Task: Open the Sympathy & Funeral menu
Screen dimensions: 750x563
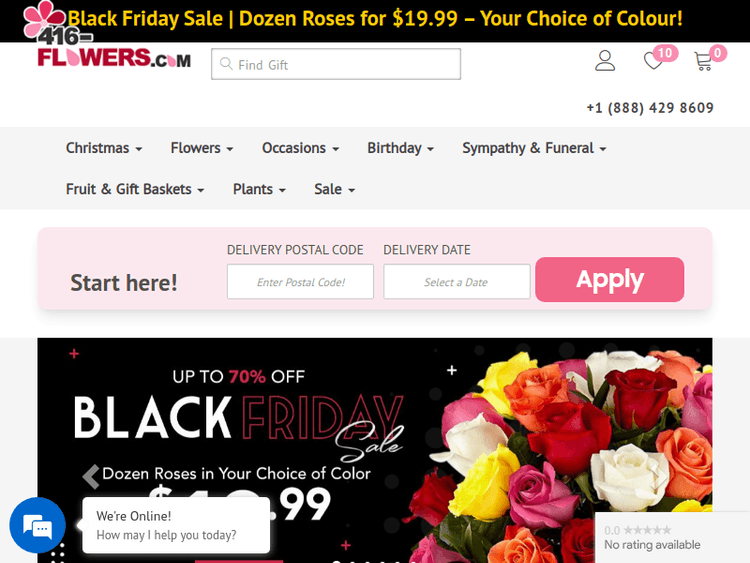Action: (534, 148)
